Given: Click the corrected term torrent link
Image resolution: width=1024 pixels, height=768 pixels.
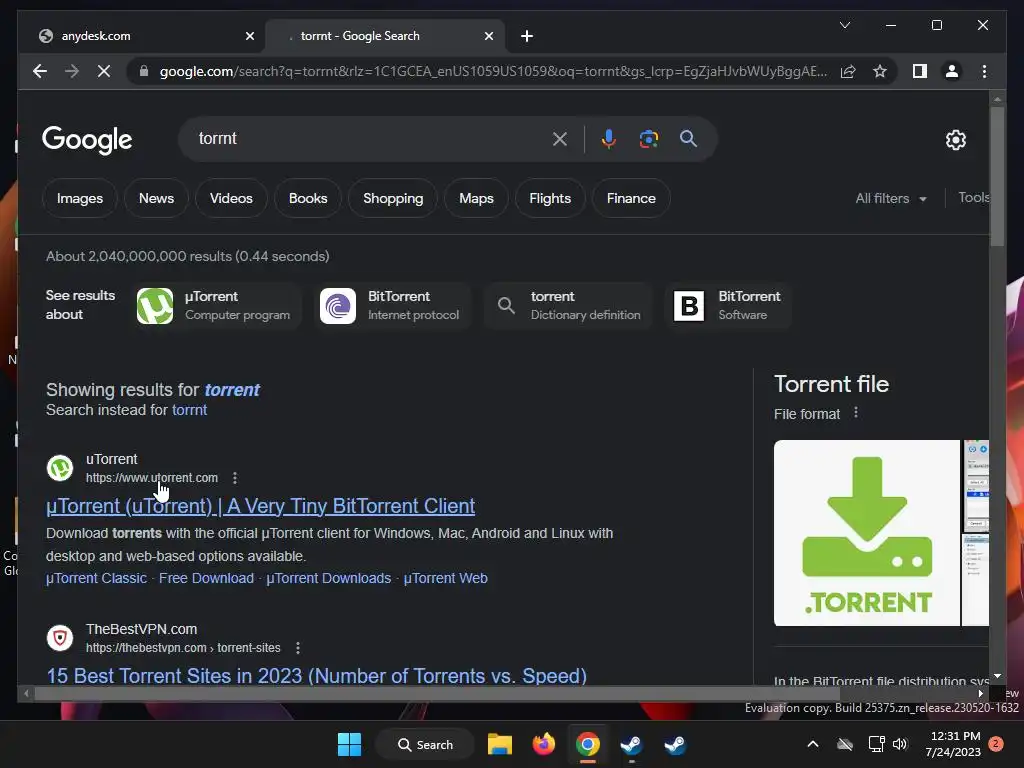Looking at the screenshot, I should 232,390.
